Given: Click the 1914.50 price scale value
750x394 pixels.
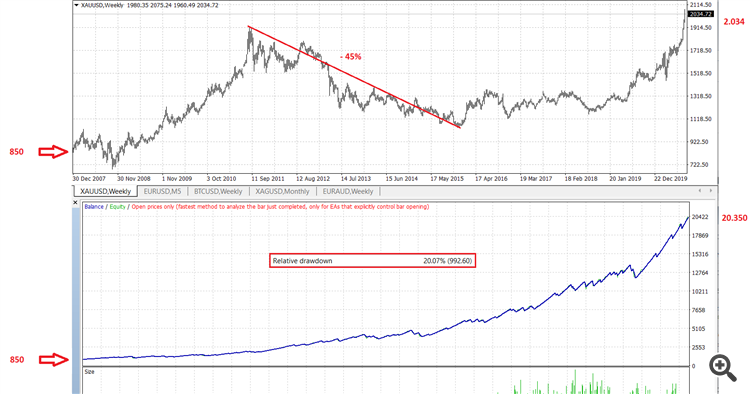Looking at the screenshot, I should pyautogui.click(x=701, y=28).
